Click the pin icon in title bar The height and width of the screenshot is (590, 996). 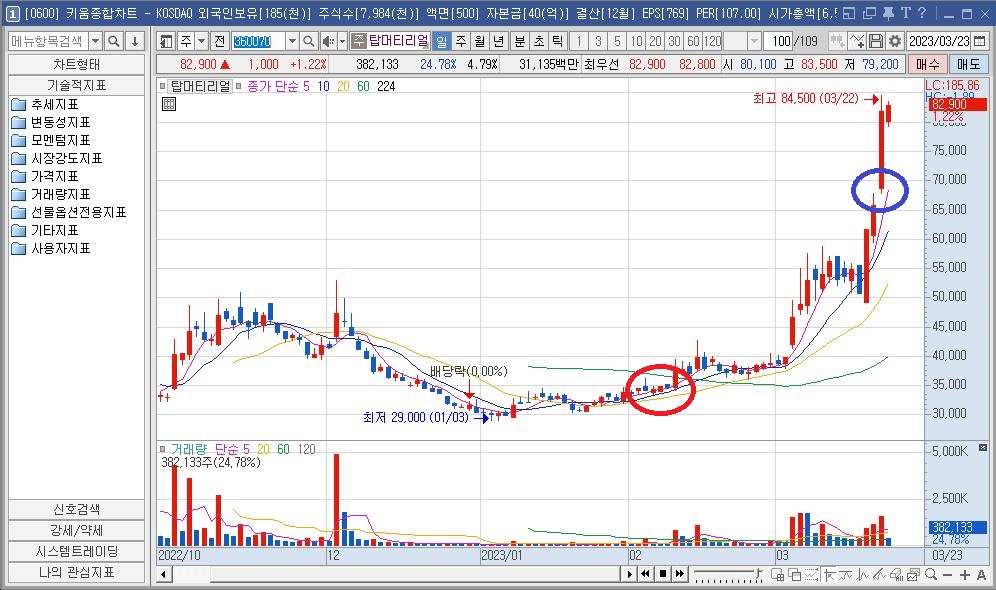[888, 13]
